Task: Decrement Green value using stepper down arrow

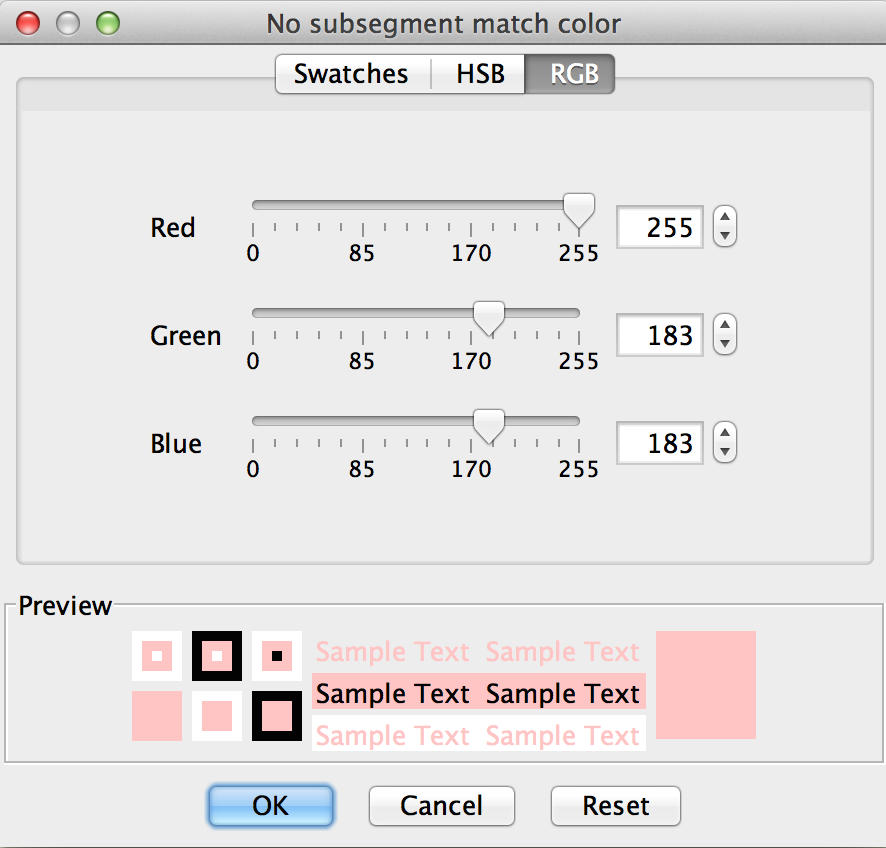Action: [x=726, y=344]
